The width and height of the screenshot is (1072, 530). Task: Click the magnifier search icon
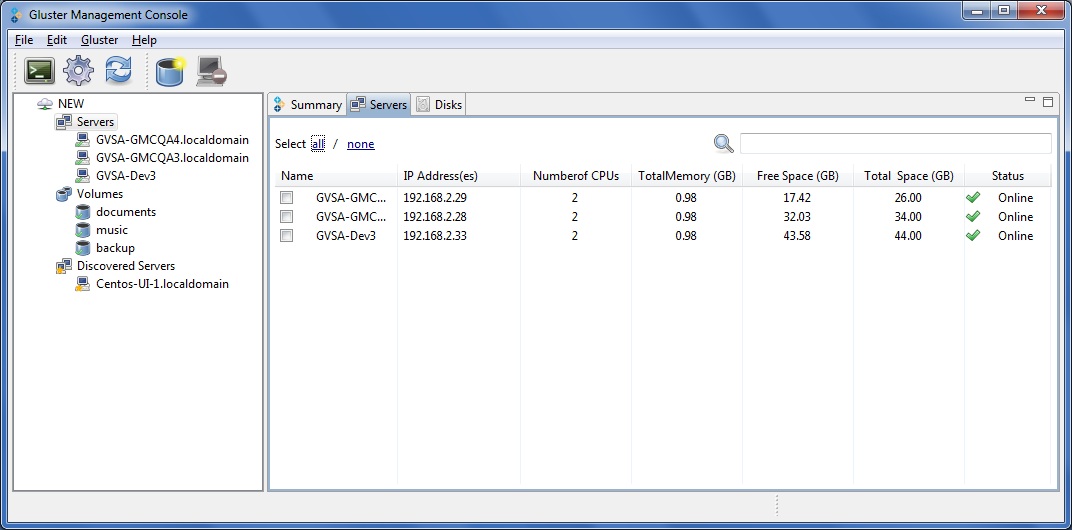(724, 143)
